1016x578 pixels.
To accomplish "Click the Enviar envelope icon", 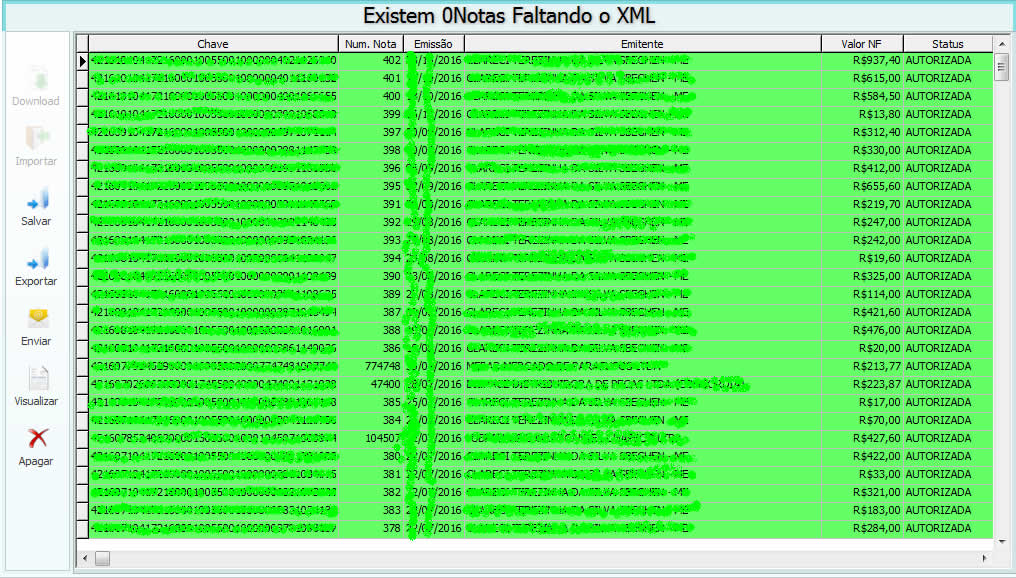I will [37, 319].
